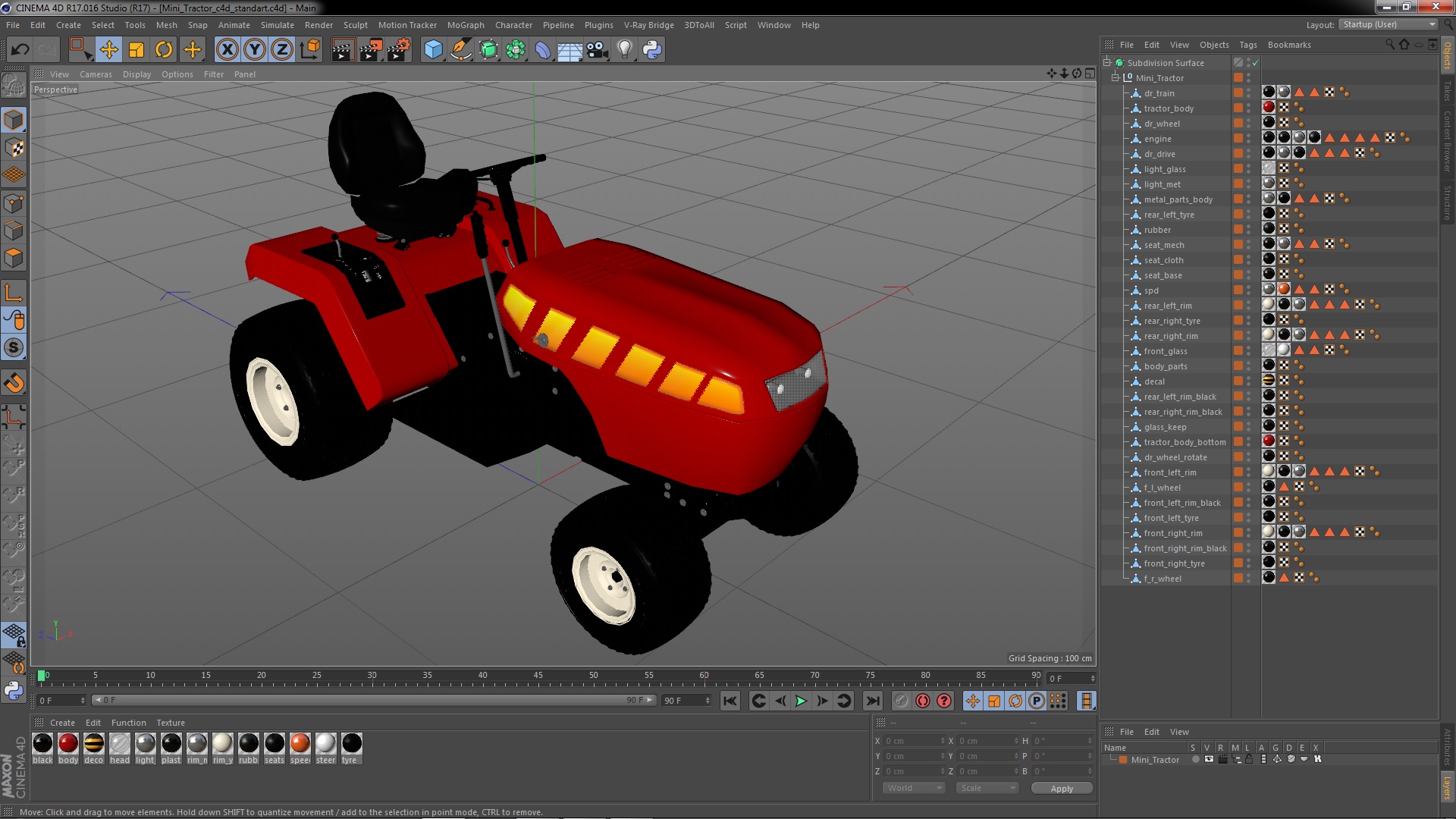Collapse the Subdivision Surface tree
This screenshot has height=819, width=1456.
[x=1107, y=62]
